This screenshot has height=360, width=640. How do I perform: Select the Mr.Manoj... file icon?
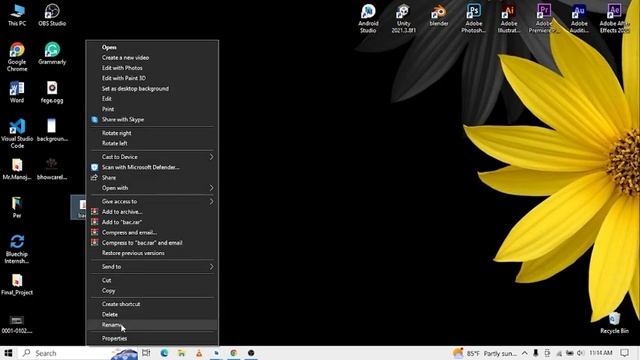point(17,169)
